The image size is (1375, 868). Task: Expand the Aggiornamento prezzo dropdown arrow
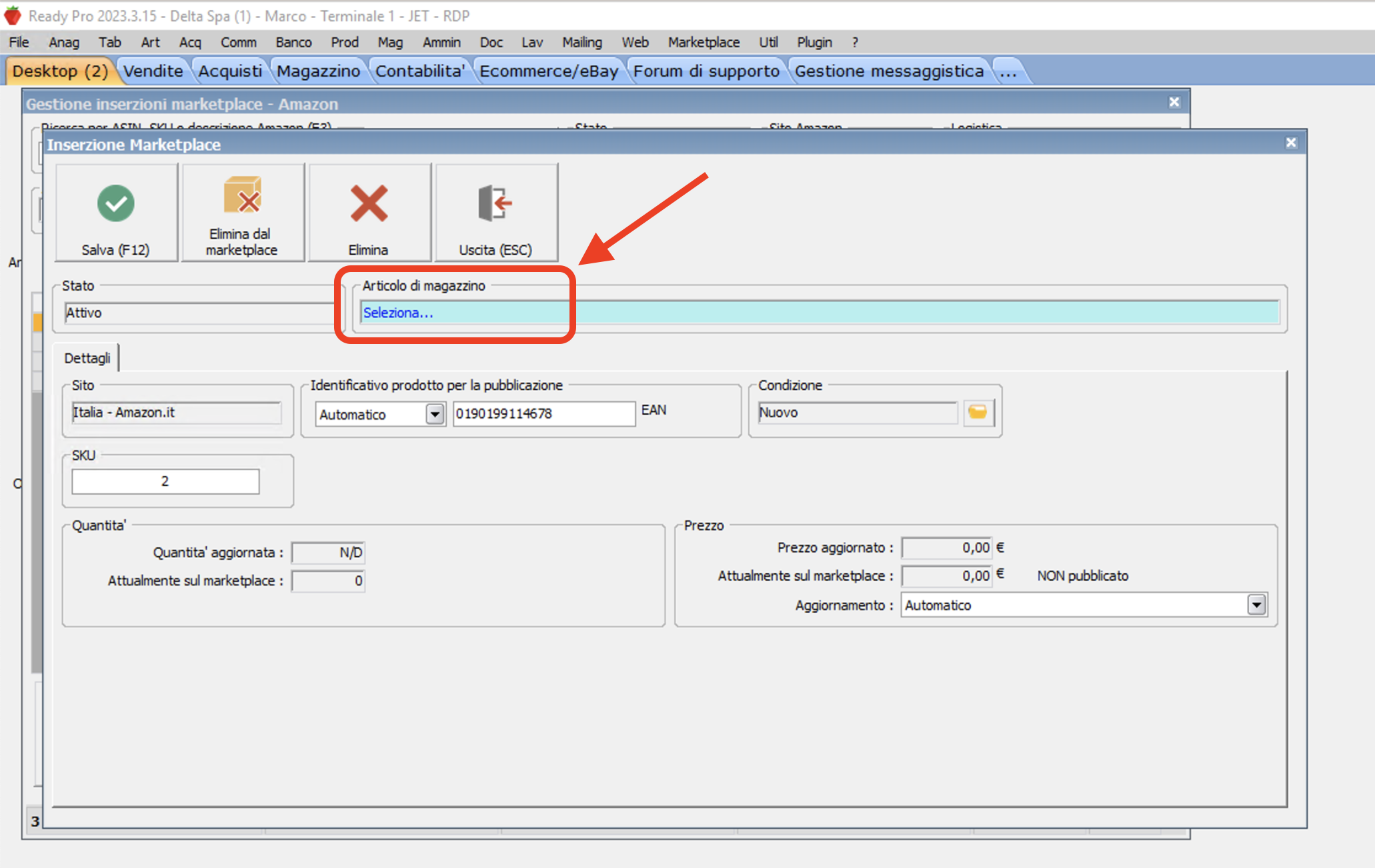point(1256,605)
